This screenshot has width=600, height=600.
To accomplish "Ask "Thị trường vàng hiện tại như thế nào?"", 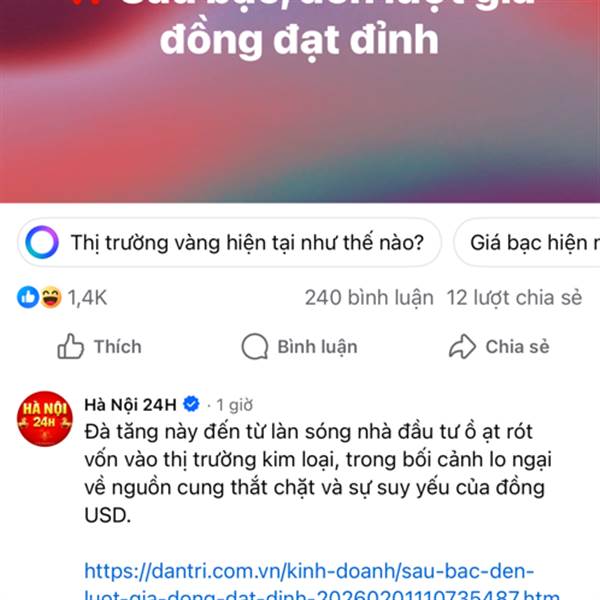I will point(230,242).
